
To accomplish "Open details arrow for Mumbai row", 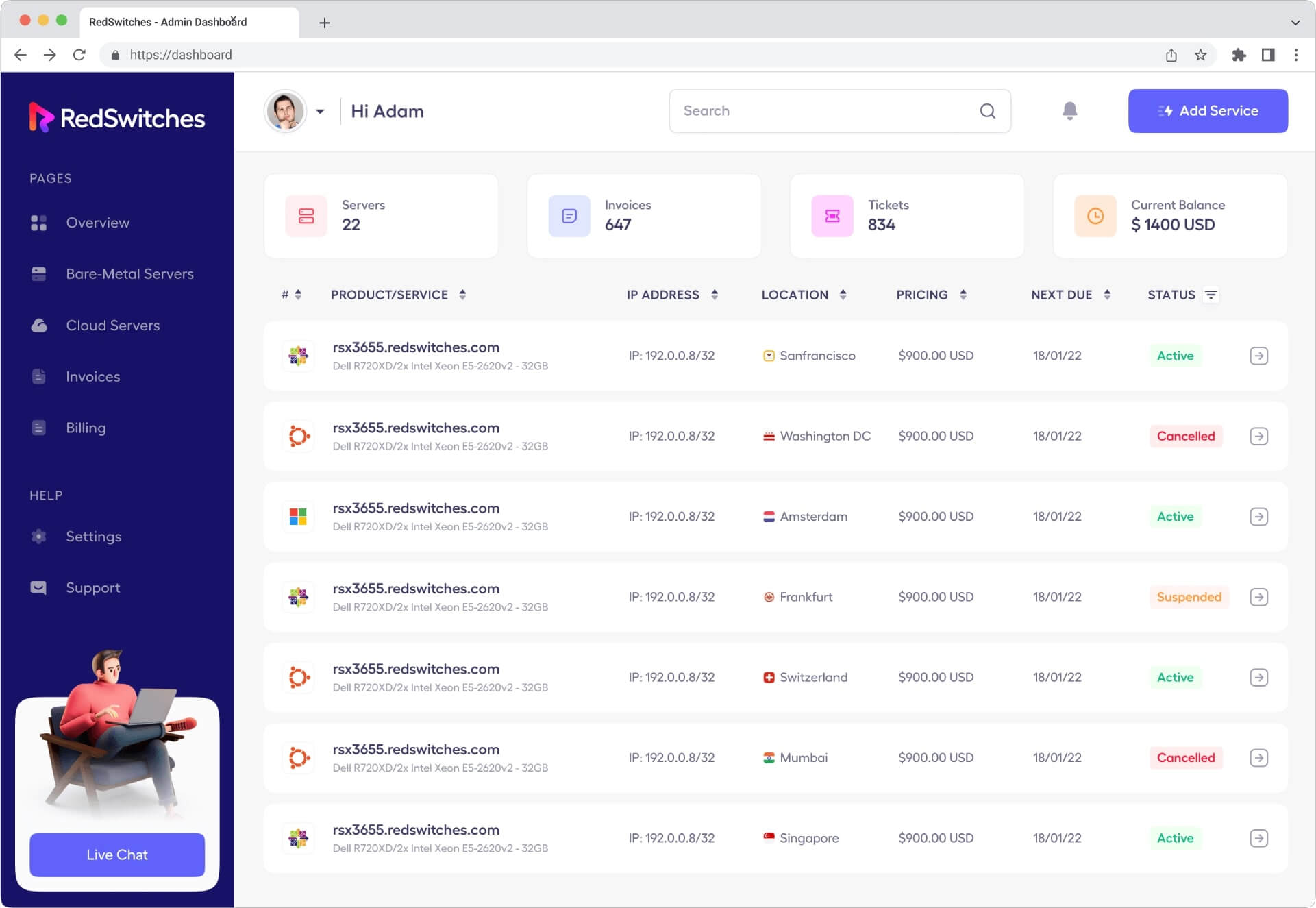I will click(x=1258, y=758).
